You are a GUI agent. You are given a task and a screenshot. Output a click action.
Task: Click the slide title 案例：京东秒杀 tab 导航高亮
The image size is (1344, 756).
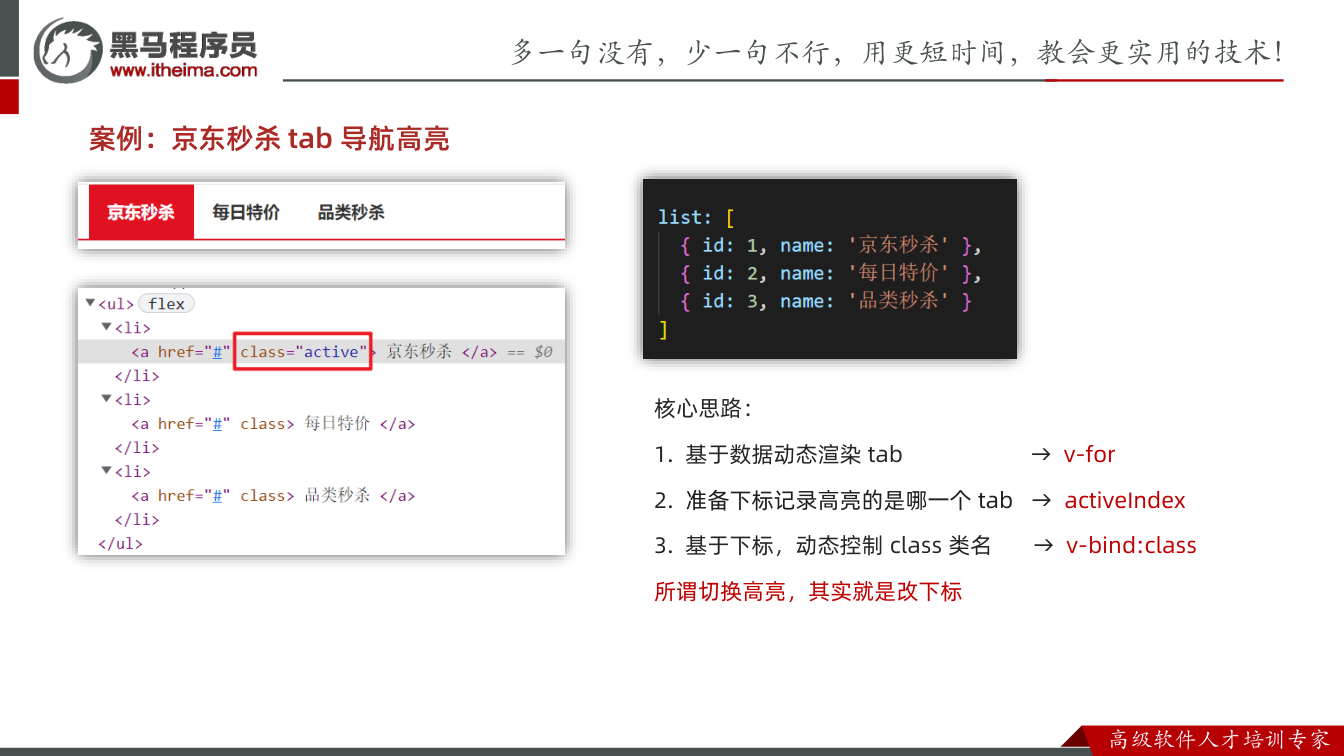(269, 139)
